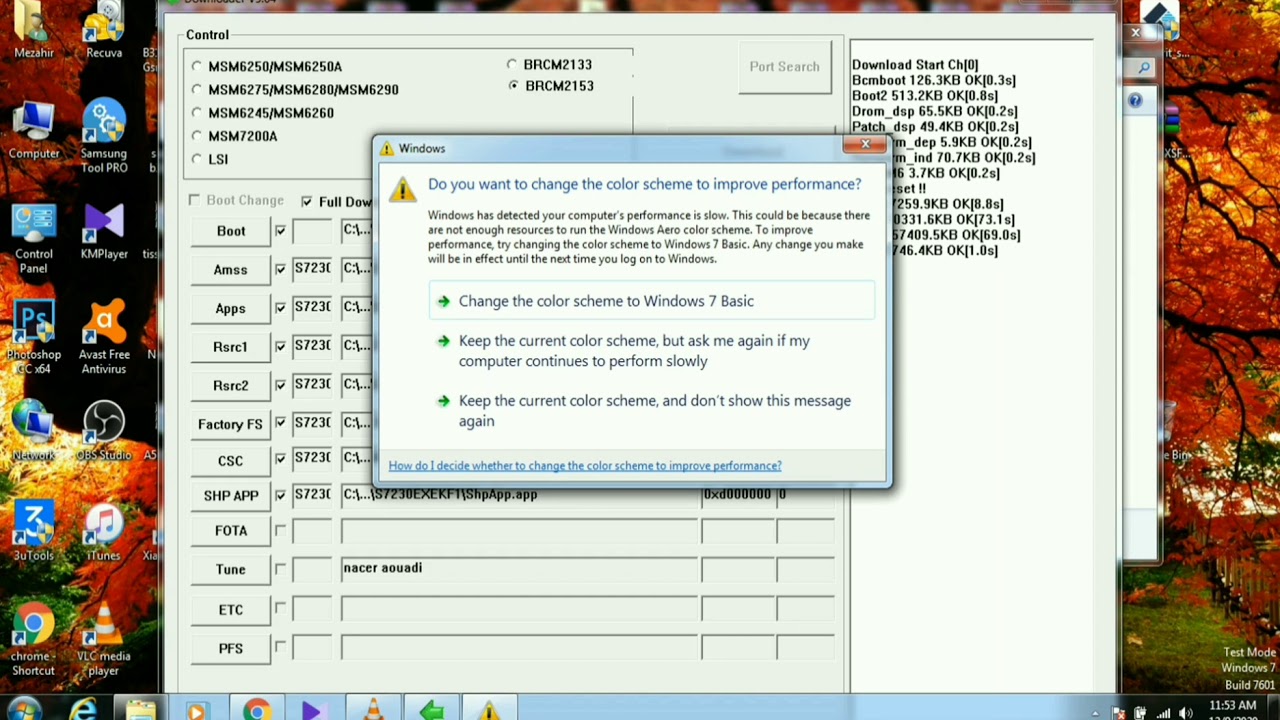Click the volume speaker tray icon
Screen dimensions: 1280x720
coord(1187,713)
